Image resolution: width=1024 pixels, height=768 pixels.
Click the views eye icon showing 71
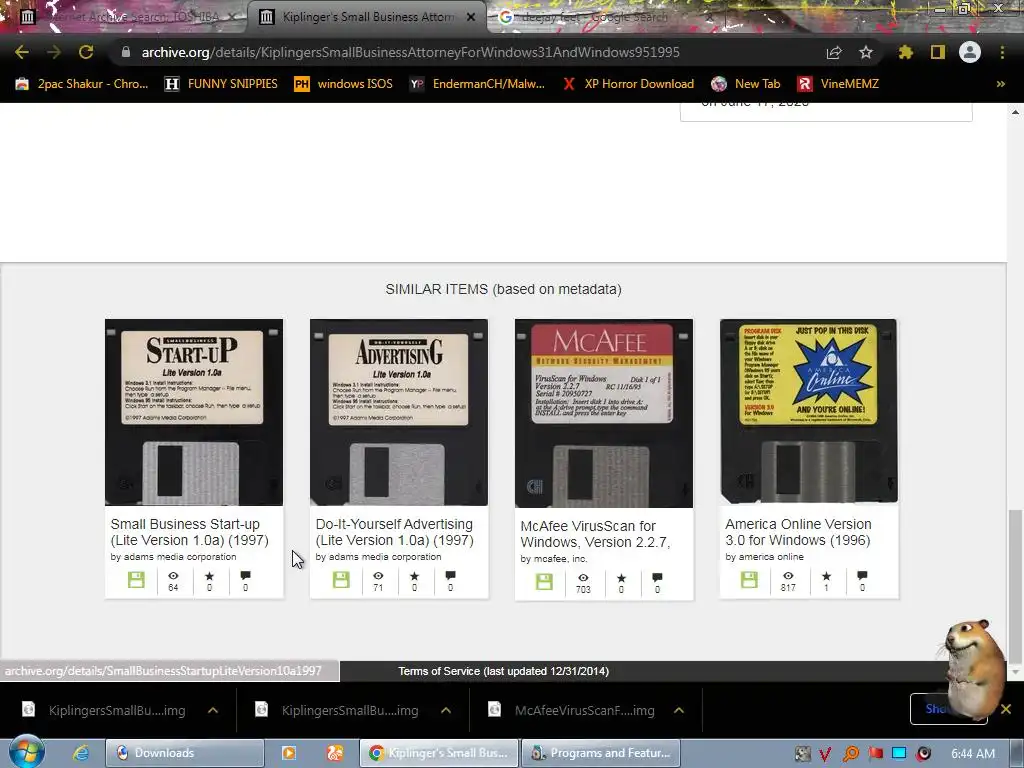click(378, 576)
